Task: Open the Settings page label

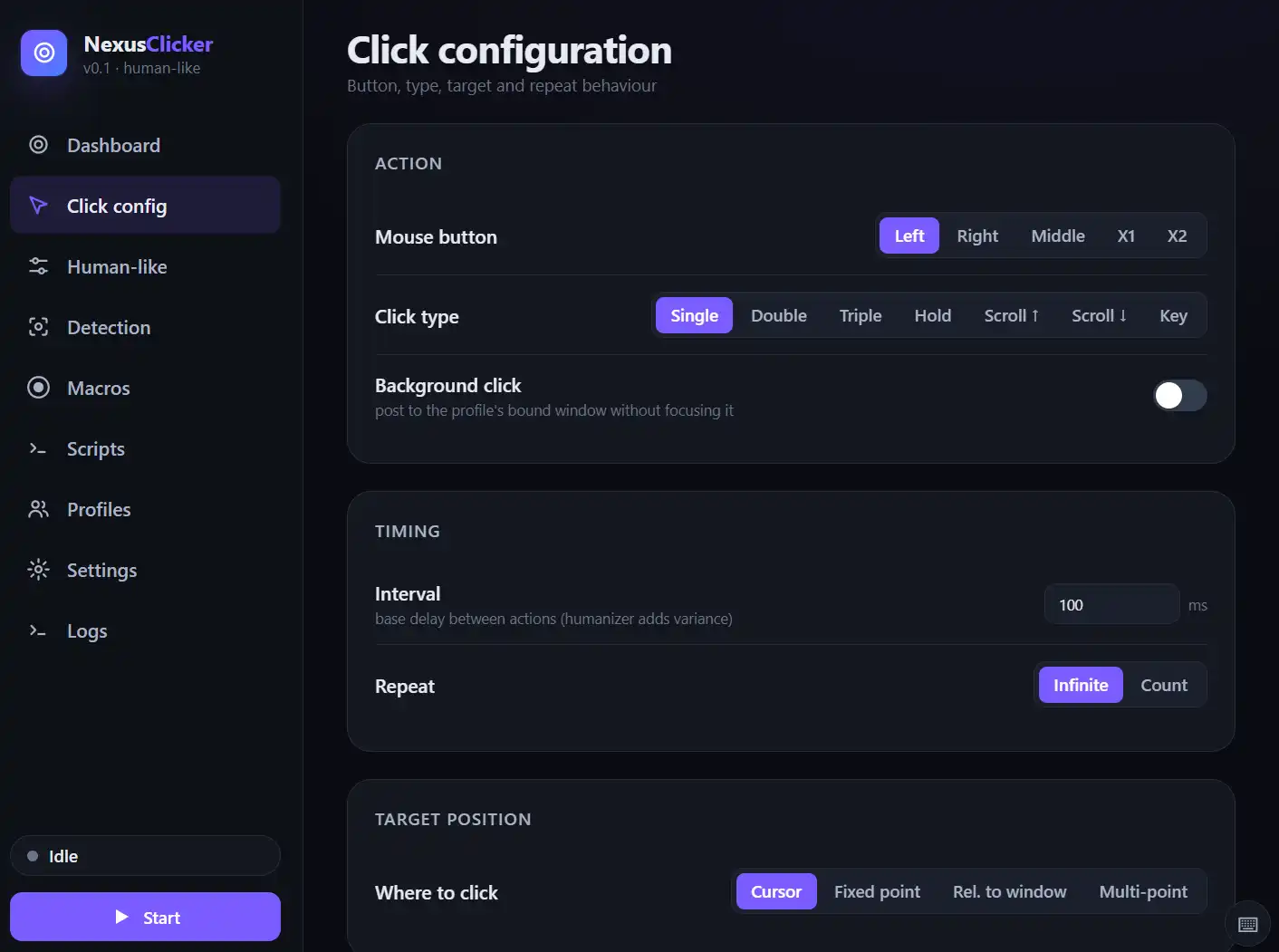Action: pos(101,570)
